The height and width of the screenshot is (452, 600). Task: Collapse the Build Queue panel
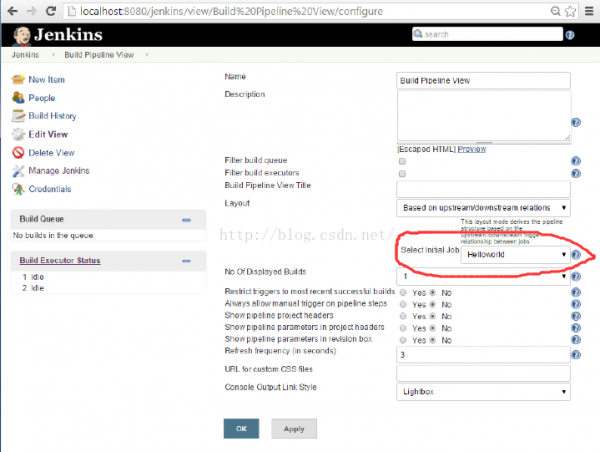[x=186, y=220]
